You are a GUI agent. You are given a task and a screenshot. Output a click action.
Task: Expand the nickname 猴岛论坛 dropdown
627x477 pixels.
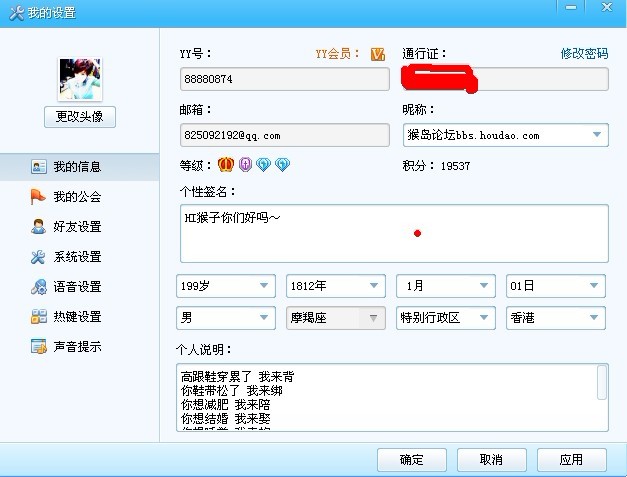click(x=597, y=135)
